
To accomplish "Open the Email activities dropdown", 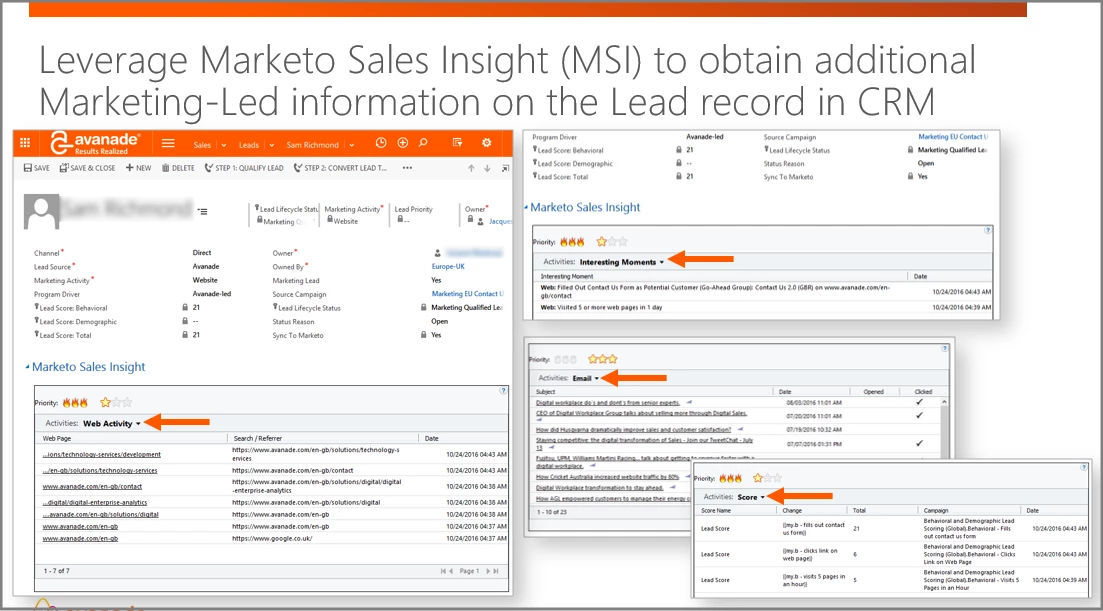I will (585, 378).
